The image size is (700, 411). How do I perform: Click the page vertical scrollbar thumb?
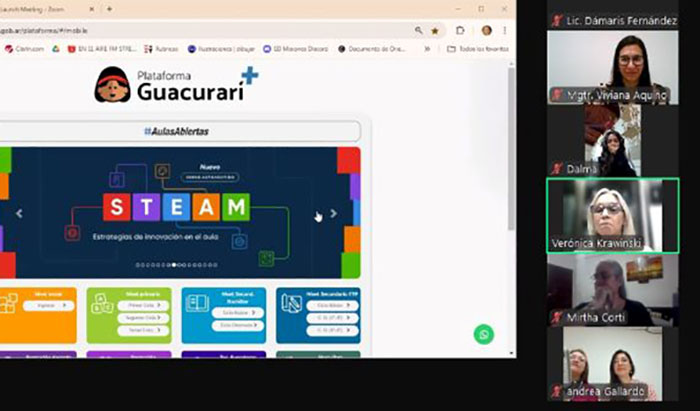pos(512,149)
